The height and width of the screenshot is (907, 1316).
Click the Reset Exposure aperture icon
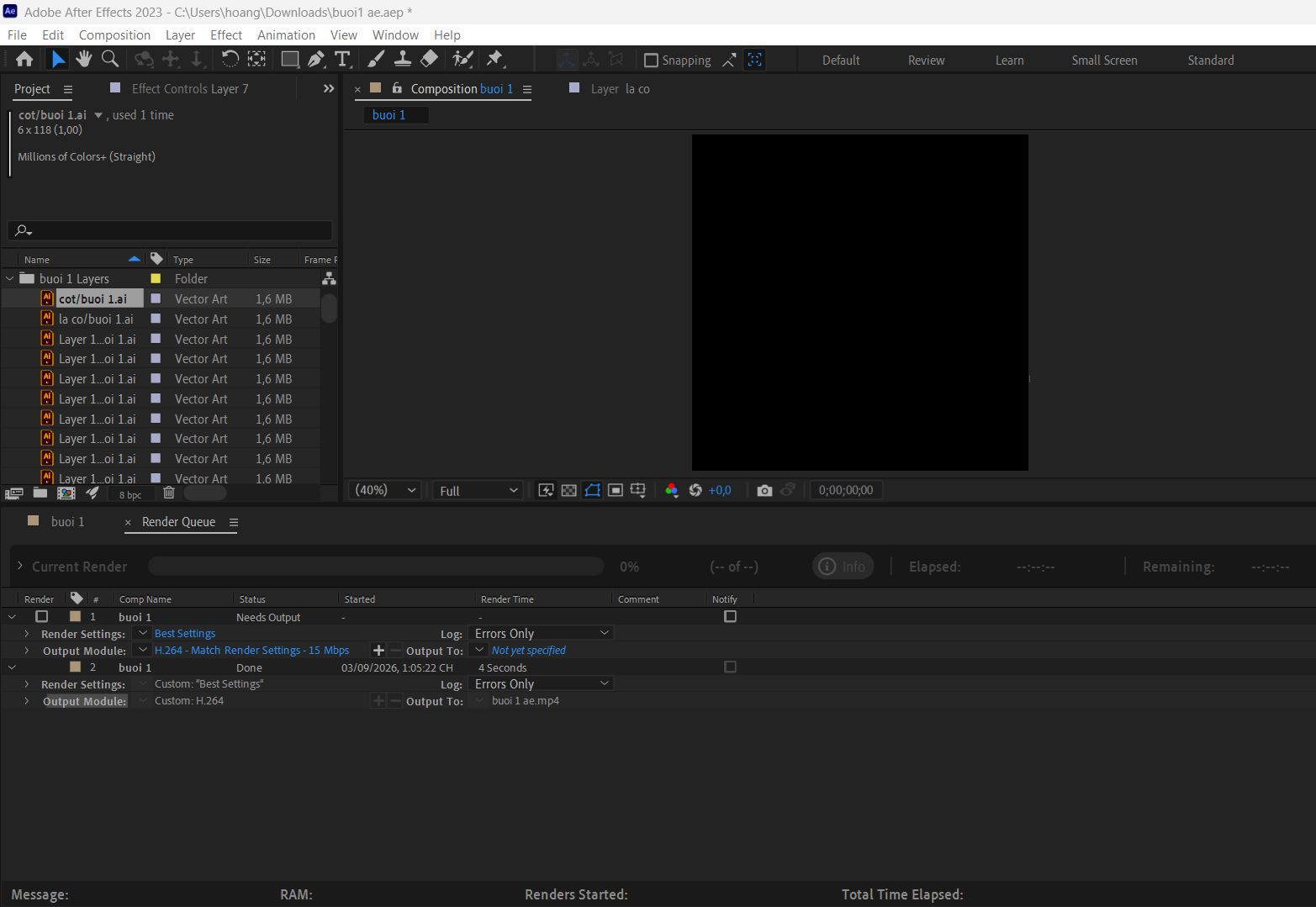[x=695, y=490]
